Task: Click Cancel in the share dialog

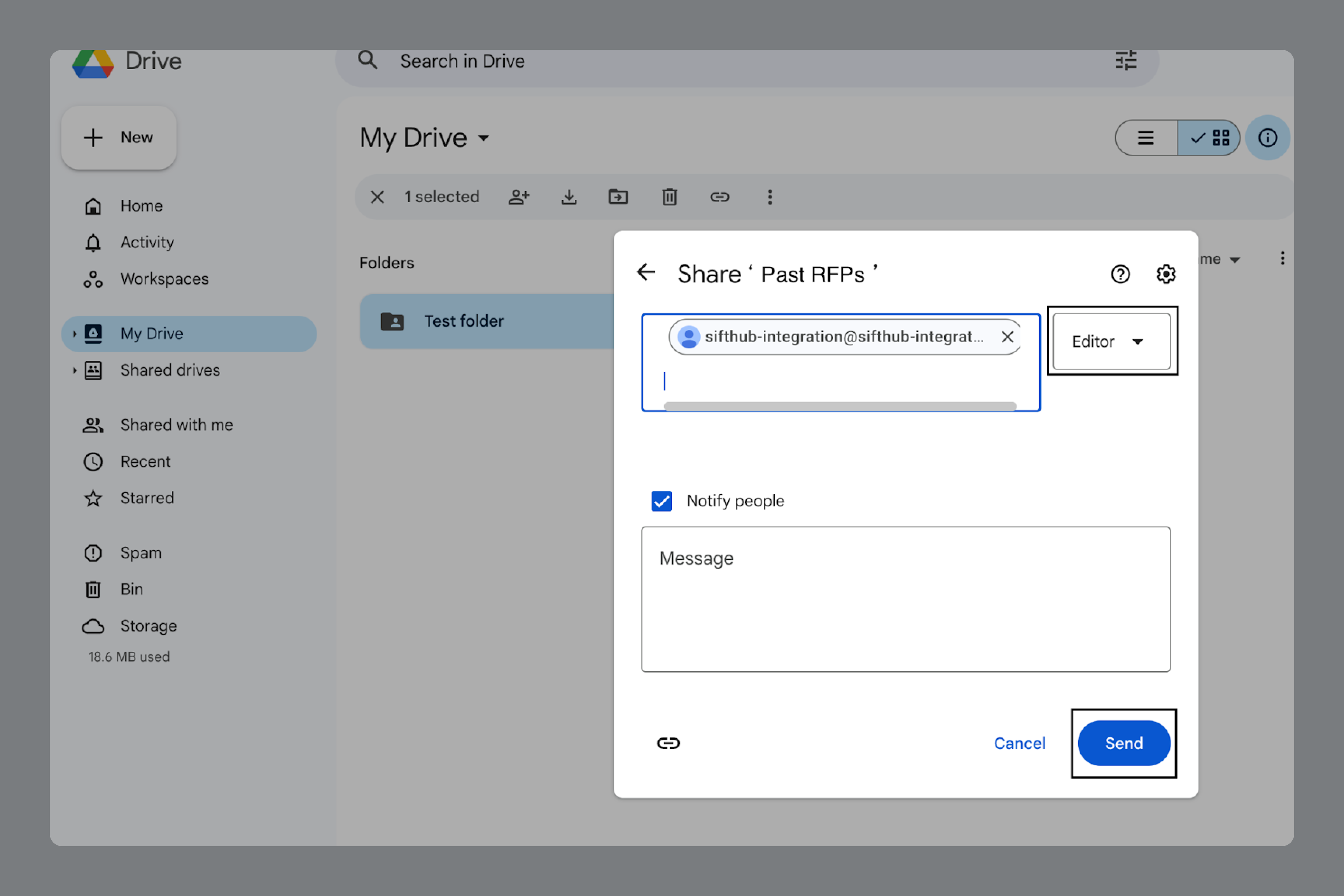Action: pos(1019,743)
